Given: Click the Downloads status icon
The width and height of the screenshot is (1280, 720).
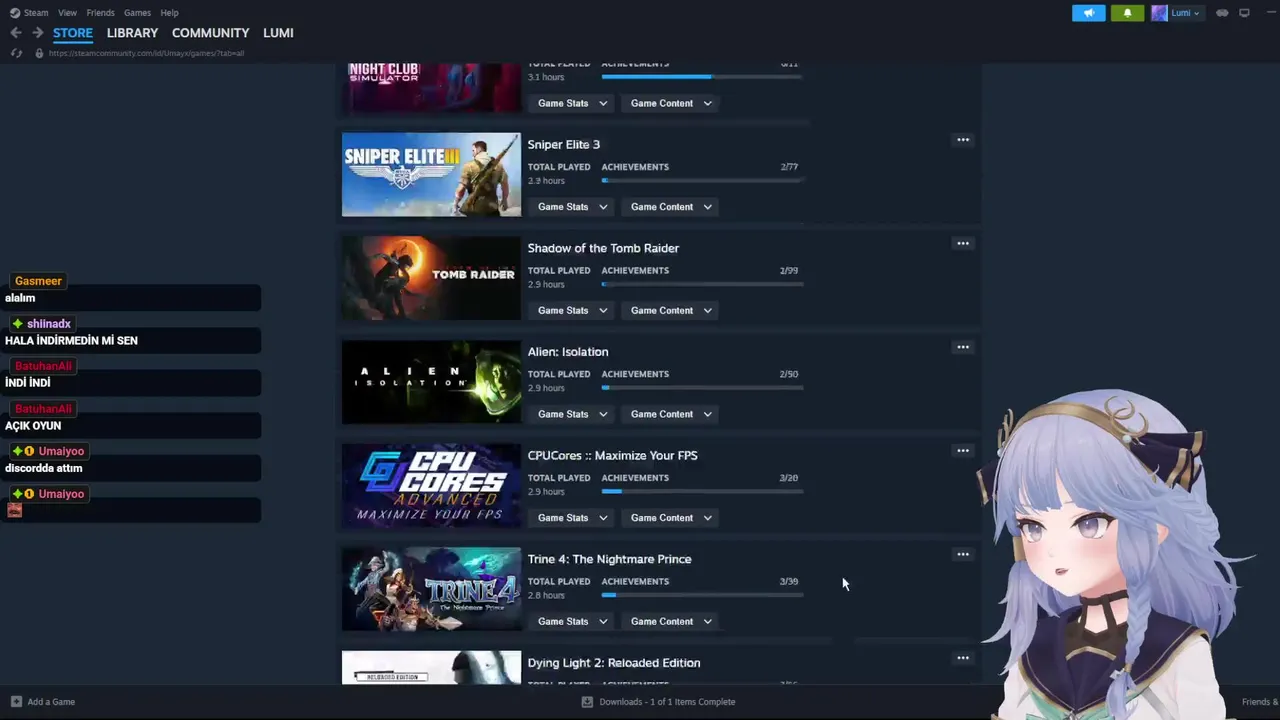Looking at the screenshot, I should [587, 702].
